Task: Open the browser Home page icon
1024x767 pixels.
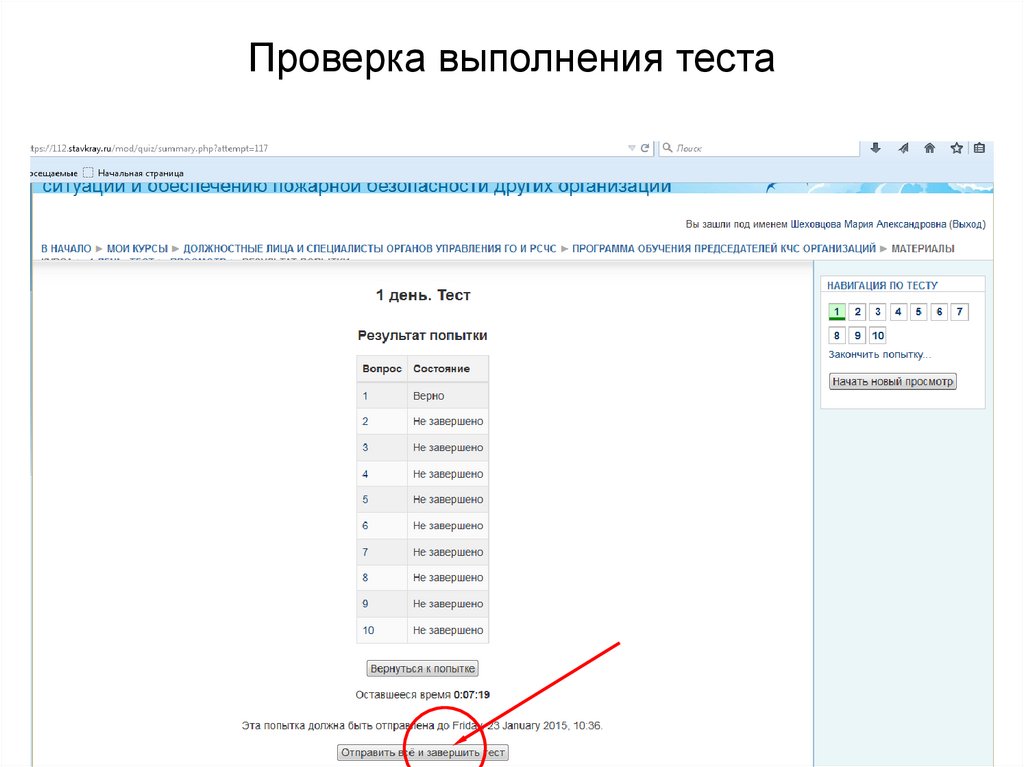Action: 929,147
